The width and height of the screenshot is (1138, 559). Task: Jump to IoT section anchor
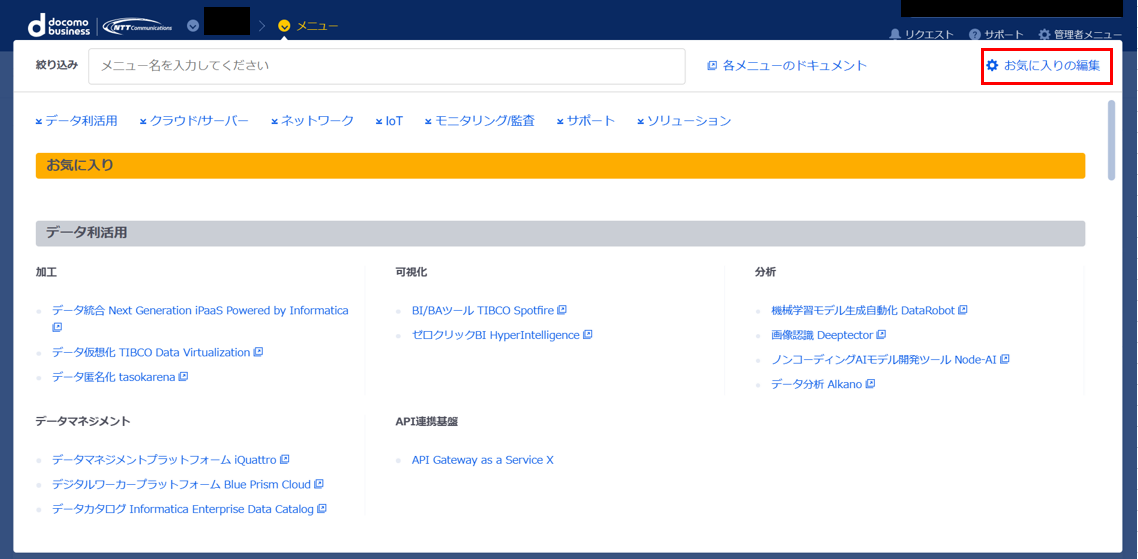[x=389, y=121]
